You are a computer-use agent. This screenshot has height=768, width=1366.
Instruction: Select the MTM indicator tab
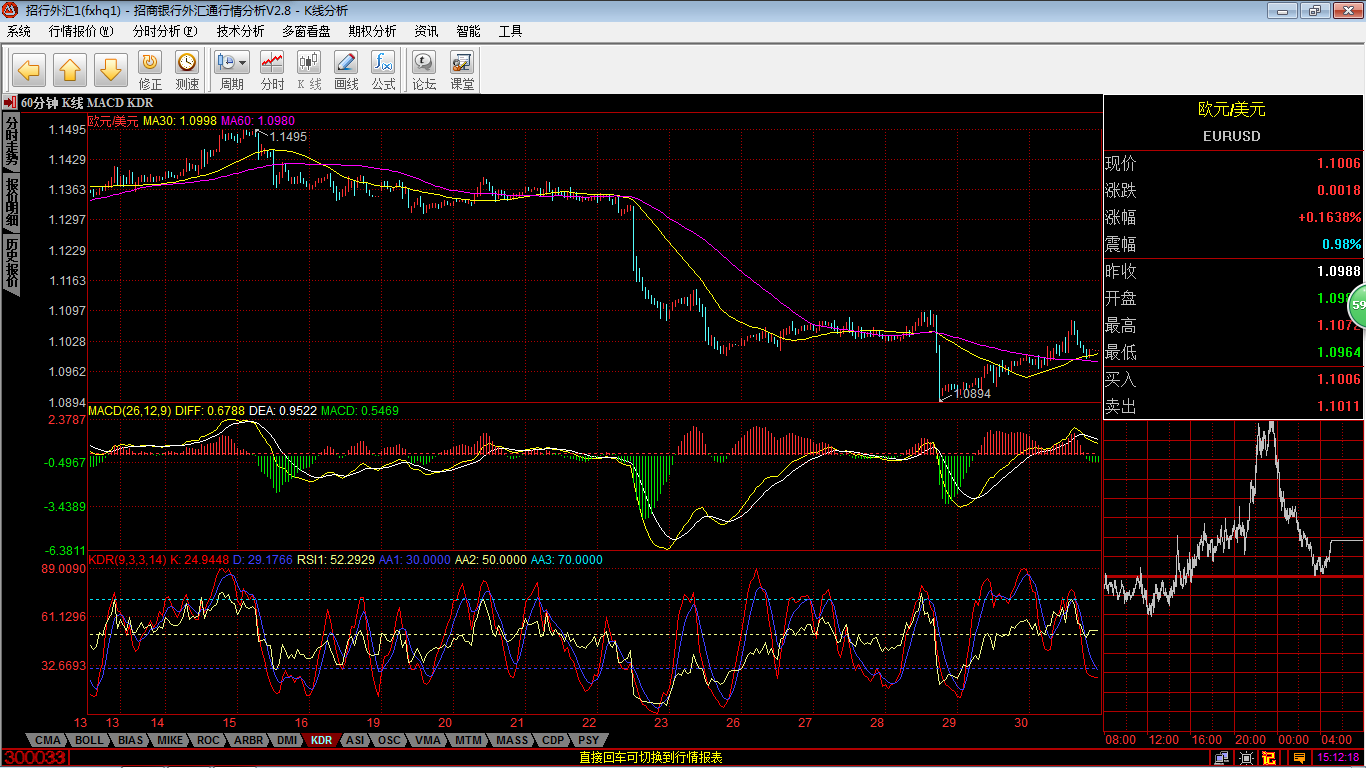pyautogui.click(x=467, y=741)
